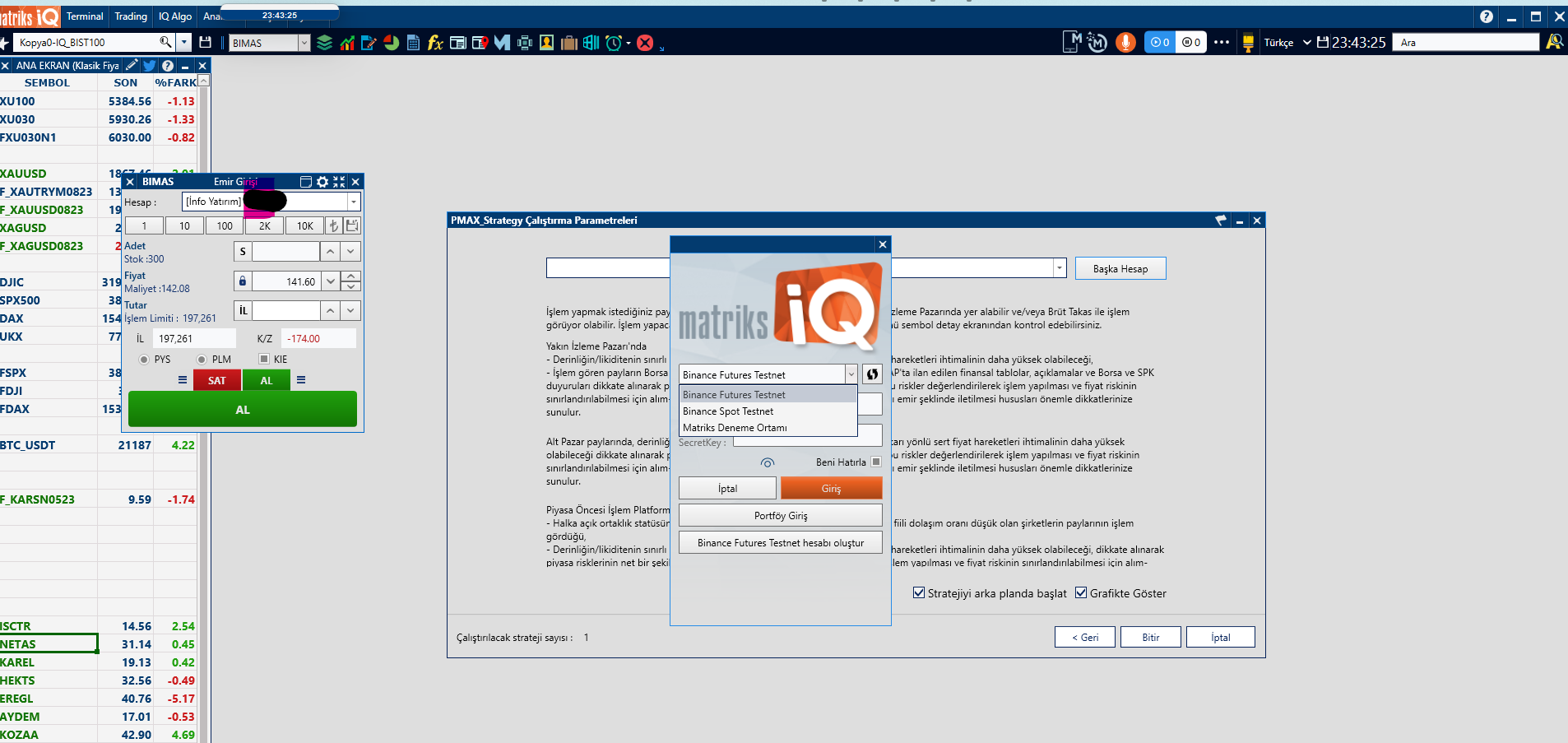Open the alarm clock tool in toolbar
Viewport: 1568px width, 743px height.
[613, 43]
